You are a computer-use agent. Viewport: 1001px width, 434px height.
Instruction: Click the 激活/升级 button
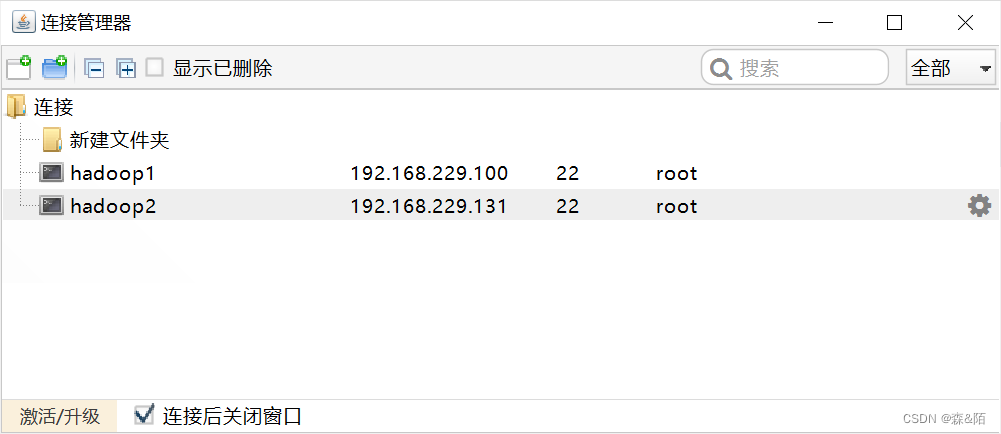click(59, 416)
